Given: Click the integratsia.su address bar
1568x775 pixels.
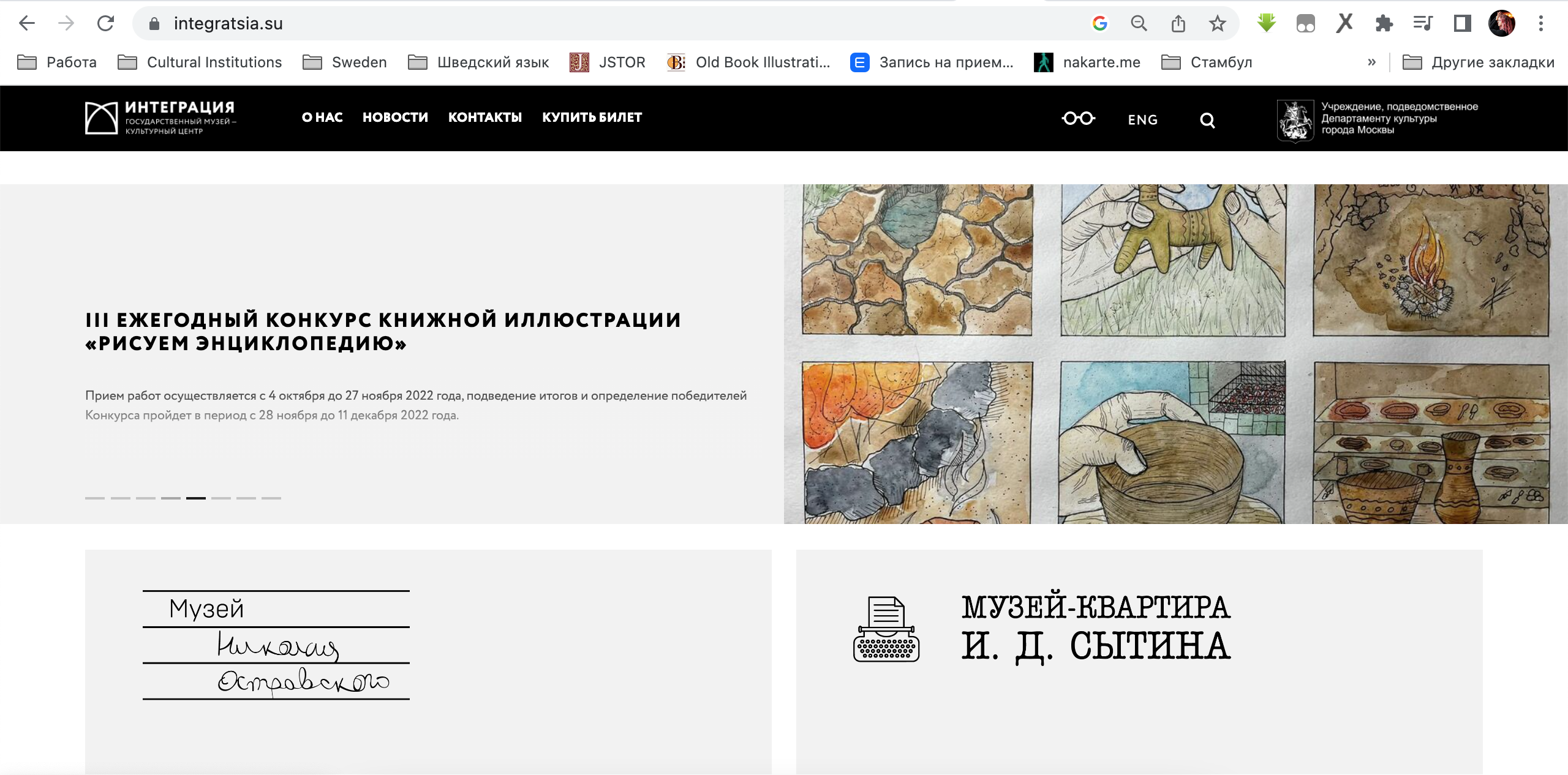Looking at the screenshot, I should pyautogui.click(x=612, y=24).
